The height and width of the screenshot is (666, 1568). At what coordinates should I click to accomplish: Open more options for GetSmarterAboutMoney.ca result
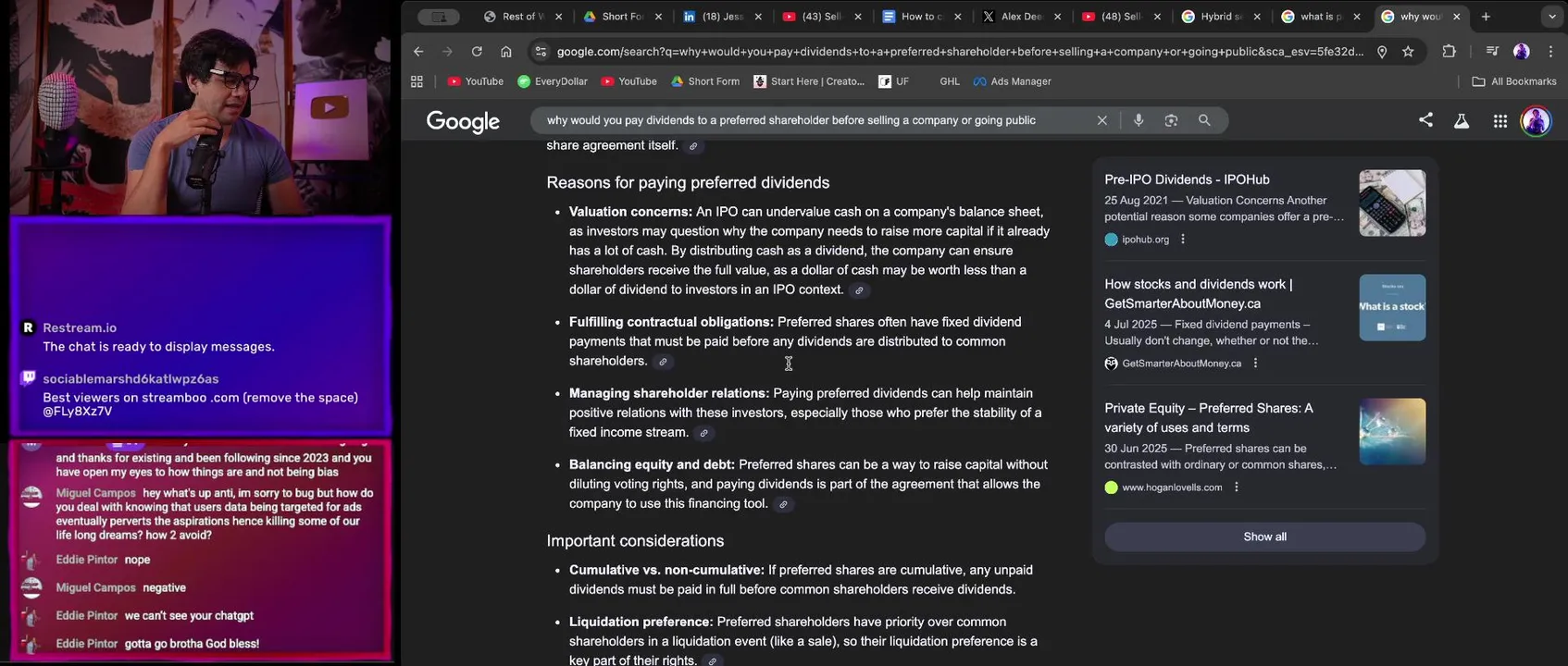[x=1255, y=364]
